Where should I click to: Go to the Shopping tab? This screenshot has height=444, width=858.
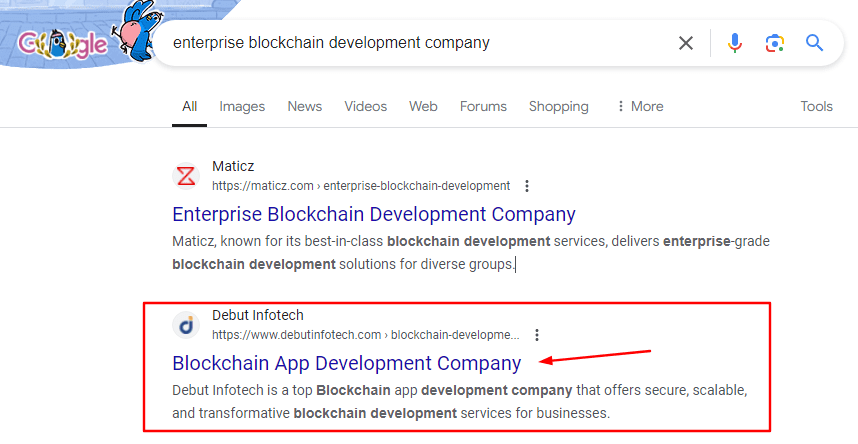click(558, 106)
